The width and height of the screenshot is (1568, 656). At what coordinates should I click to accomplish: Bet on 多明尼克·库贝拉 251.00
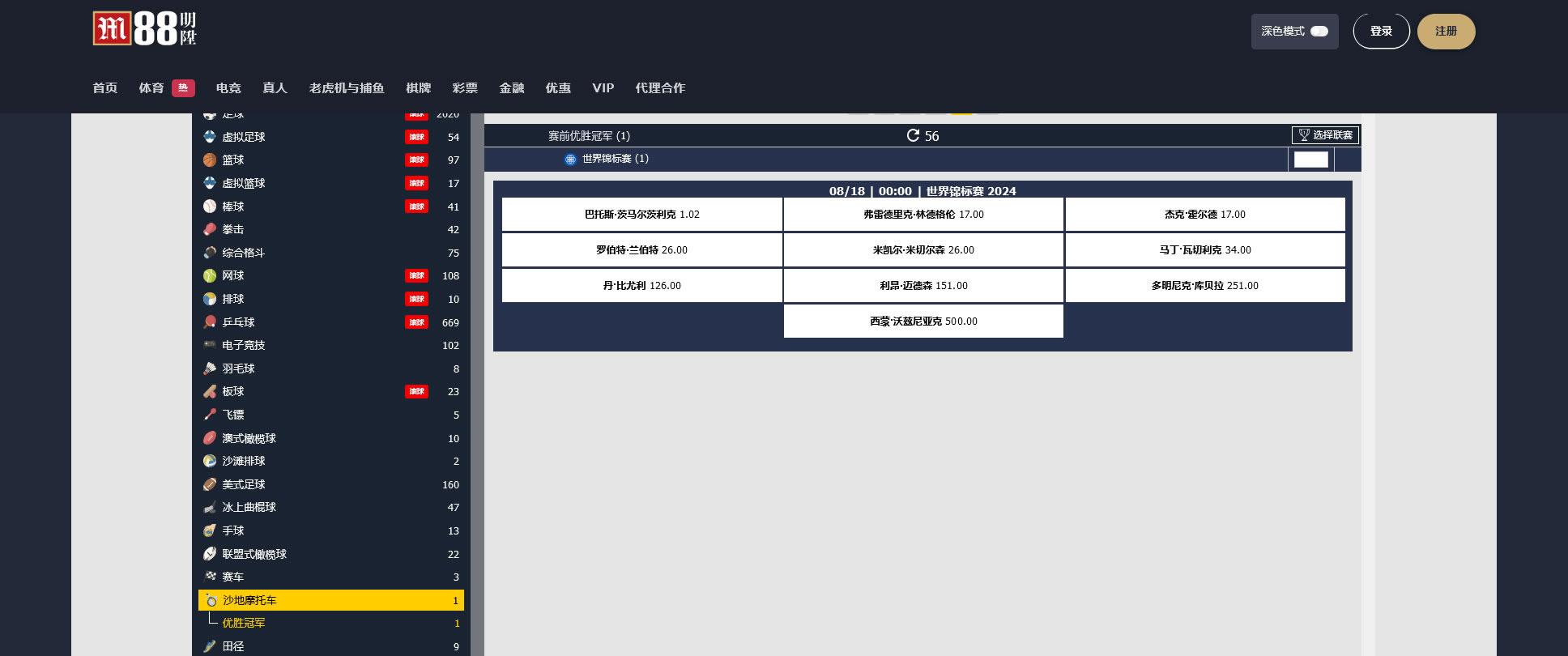1205,286
